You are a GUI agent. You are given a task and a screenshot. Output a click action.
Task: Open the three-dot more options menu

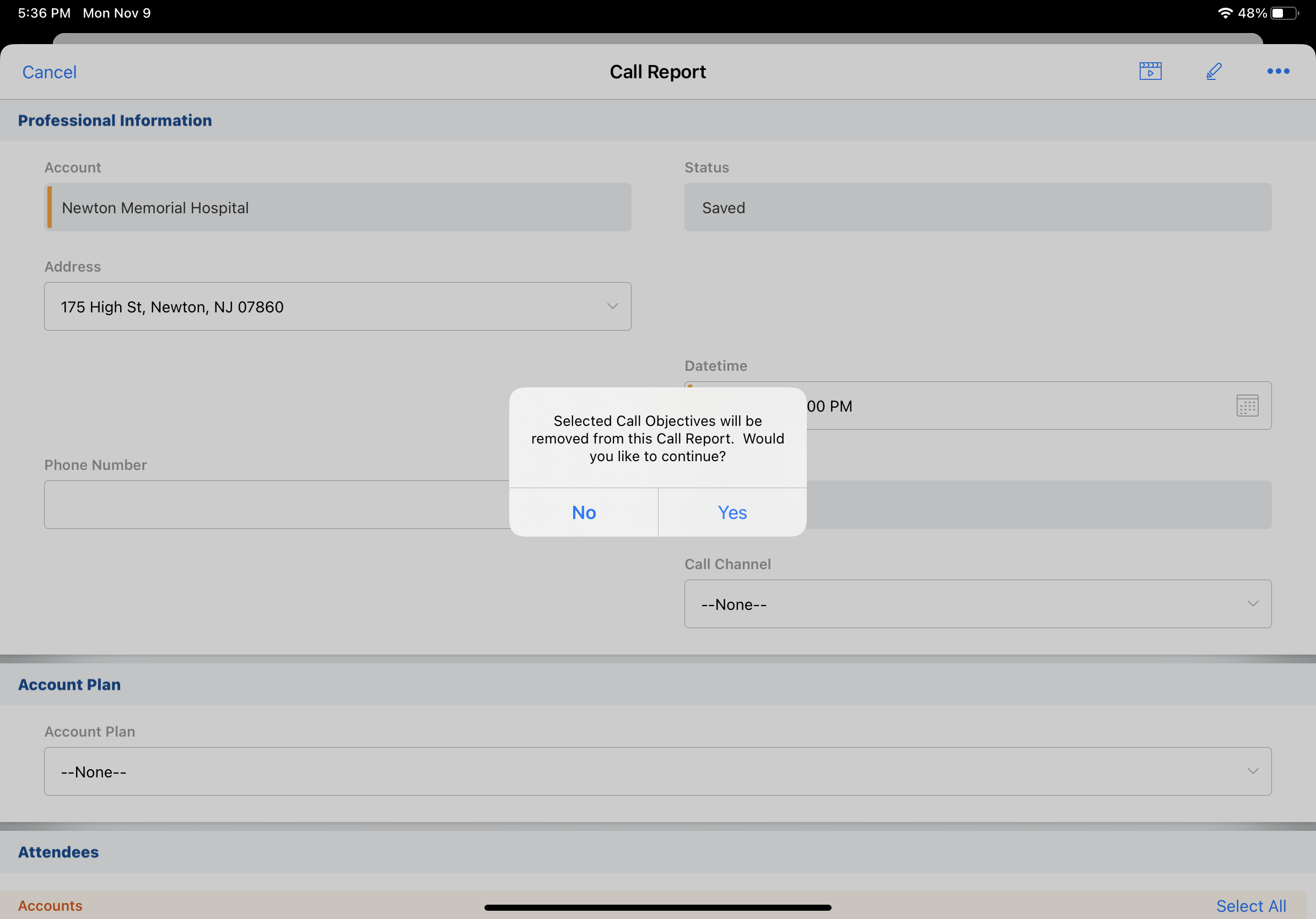1277,71
